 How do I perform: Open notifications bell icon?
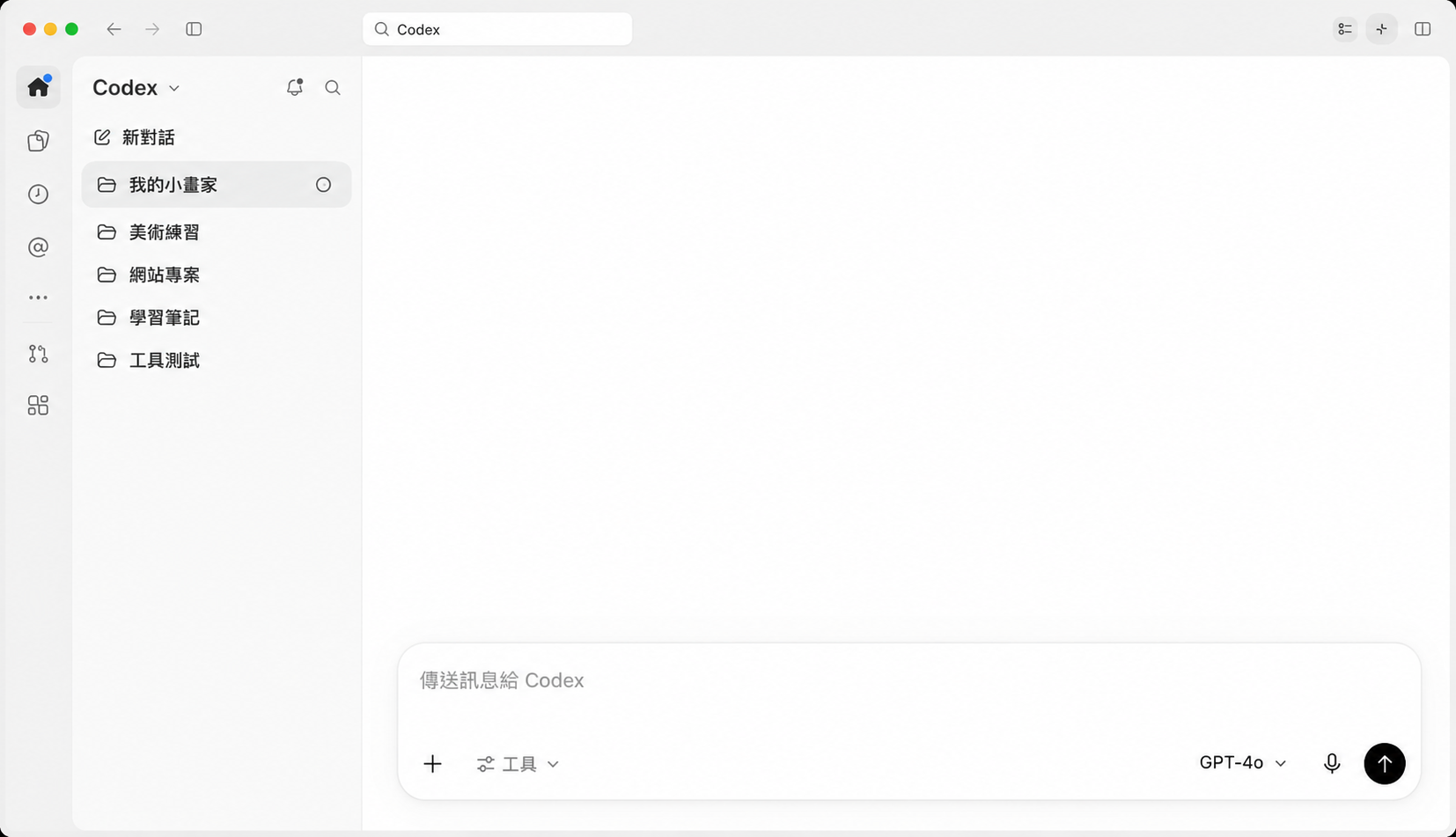295,87
